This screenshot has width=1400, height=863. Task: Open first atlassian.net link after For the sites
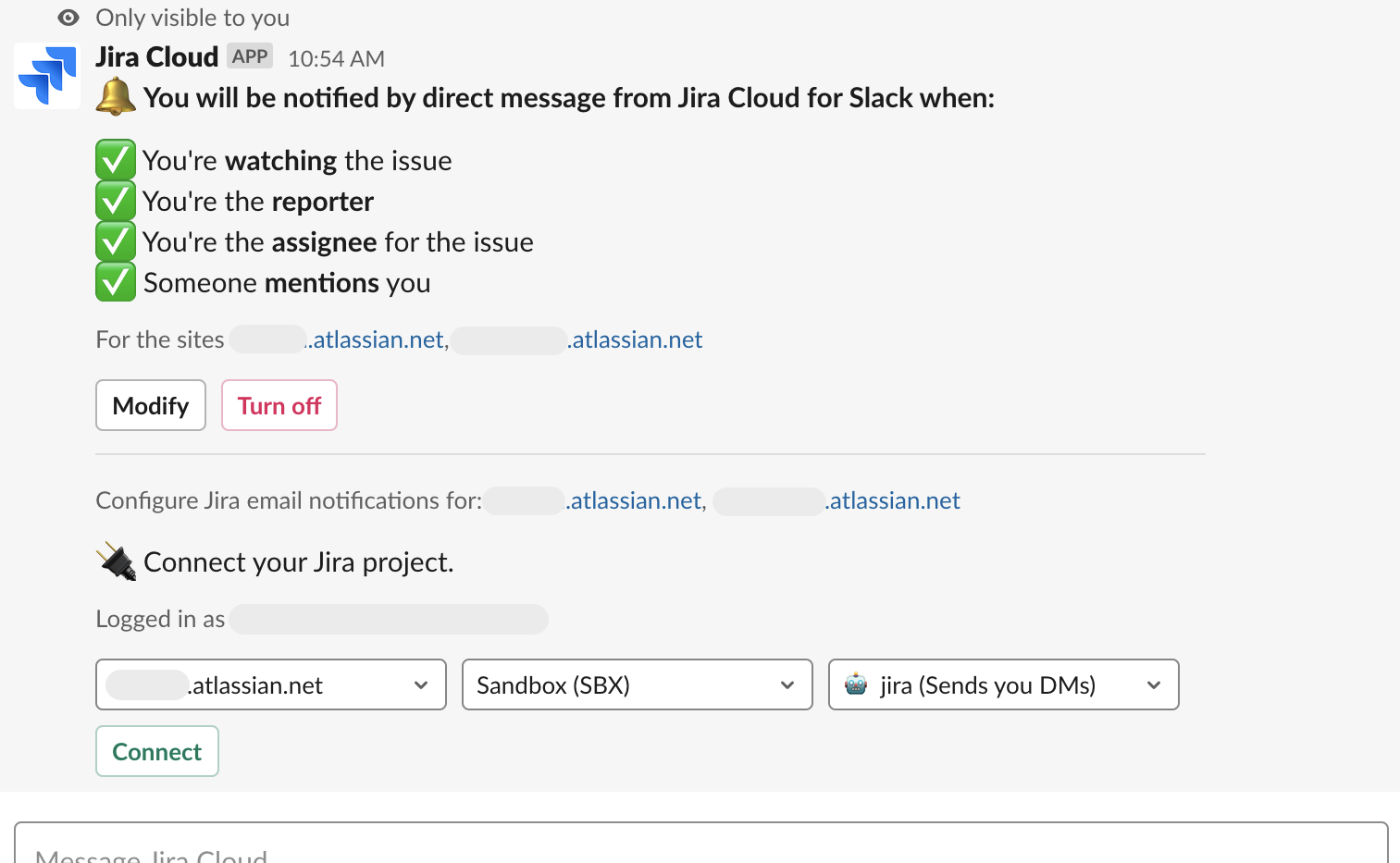pos(377,339)
